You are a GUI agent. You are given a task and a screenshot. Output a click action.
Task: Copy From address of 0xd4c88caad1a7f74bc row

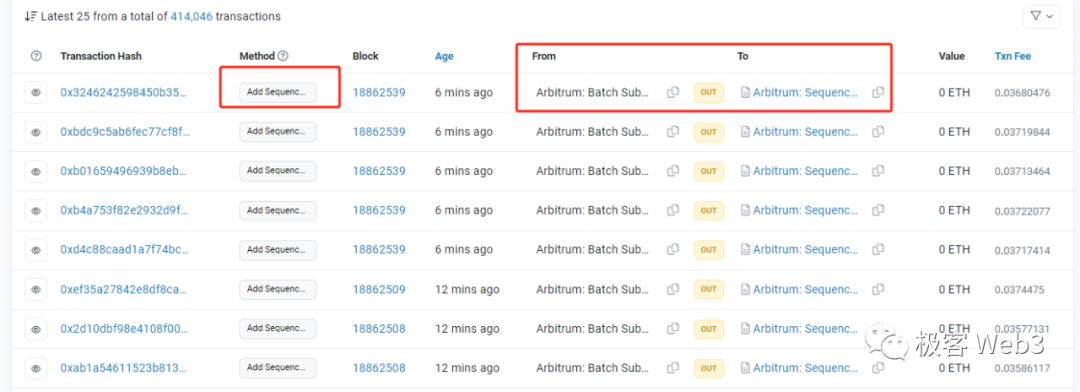click(x=673, y=250)
